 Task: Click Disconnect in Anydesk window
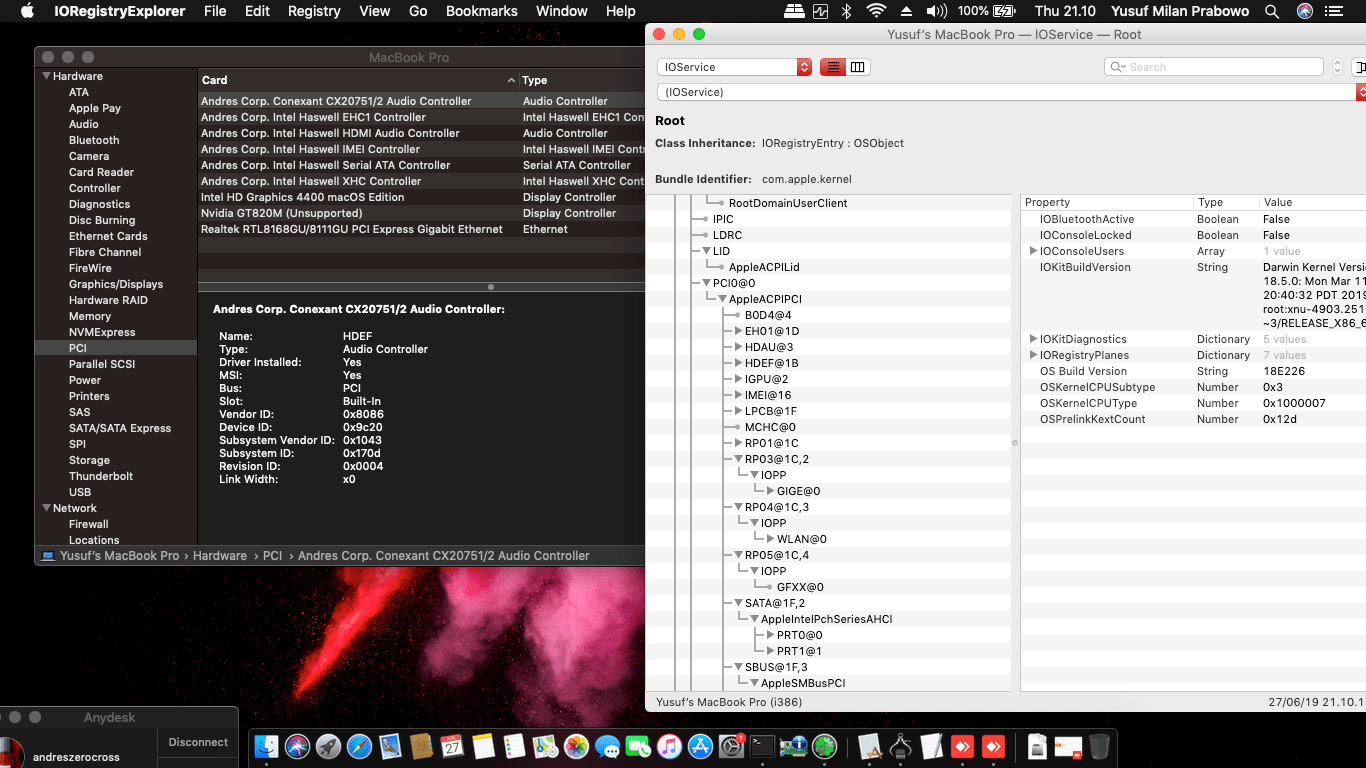pyautogui.click(x=198, y=742)
